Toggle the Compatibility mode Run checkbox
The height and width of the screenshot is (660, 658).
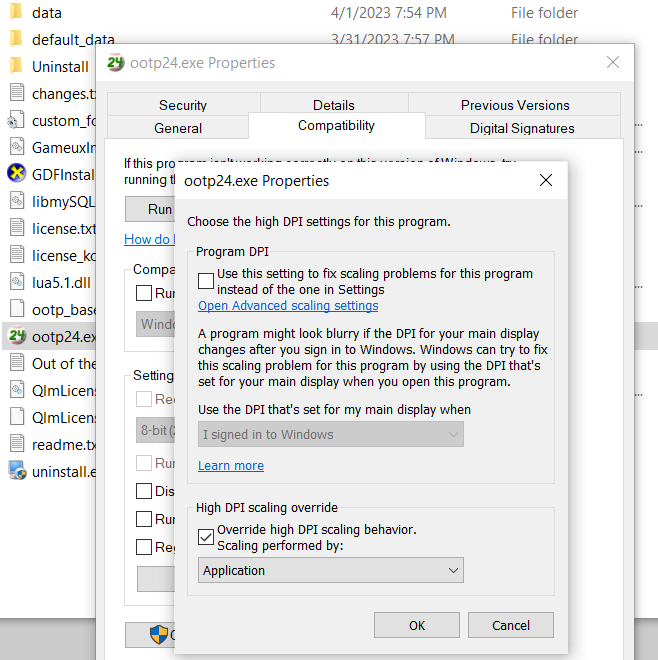click(x=144, y=293)
